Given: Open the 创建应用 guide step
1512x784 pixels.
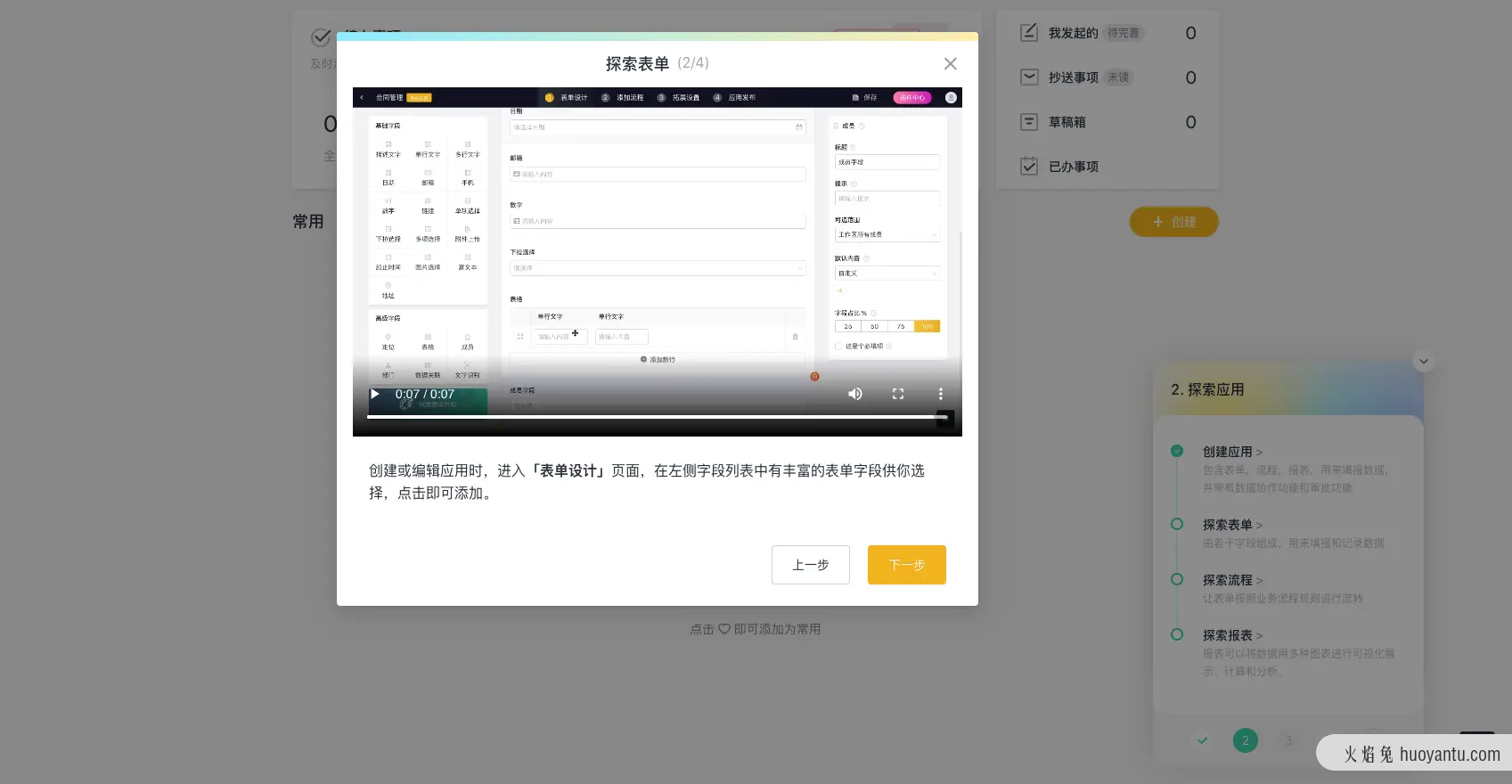Looking at the screenshot, I should tap(1233, 452).
